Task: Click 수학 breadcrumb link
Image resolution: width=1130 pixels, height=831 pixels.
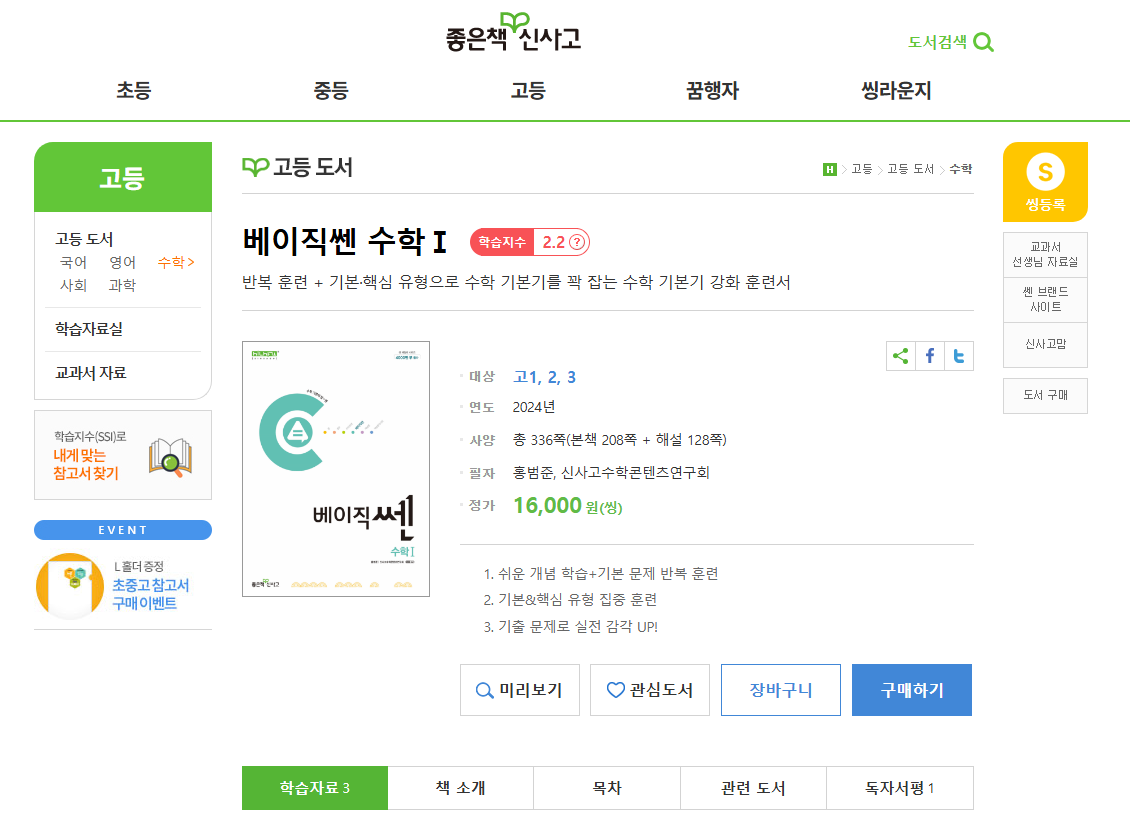Action: pyautogui.click(x=961, y=169)
